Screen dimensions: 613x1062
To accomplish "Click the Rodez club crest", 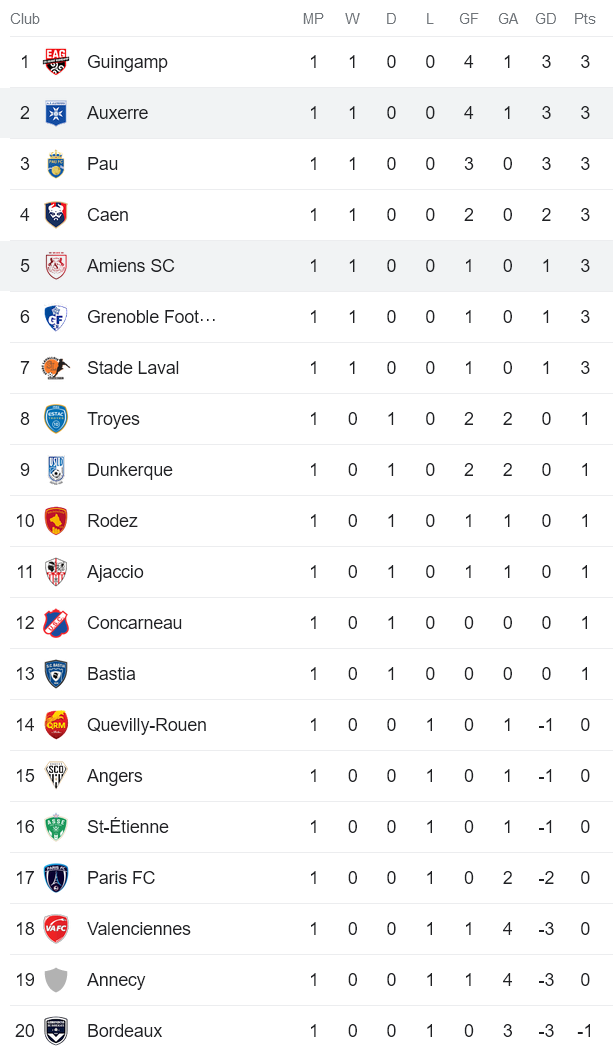I will [x=56, y=521].
